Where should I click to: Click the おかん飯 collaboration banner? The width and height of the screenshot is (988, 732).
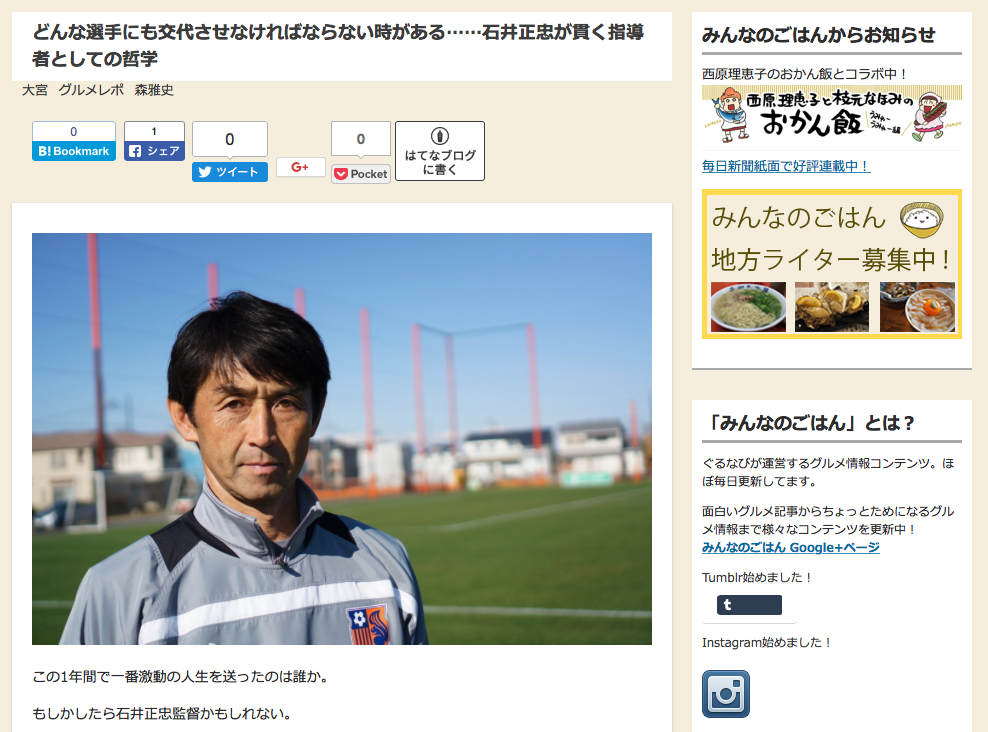(x=832, y=115)
